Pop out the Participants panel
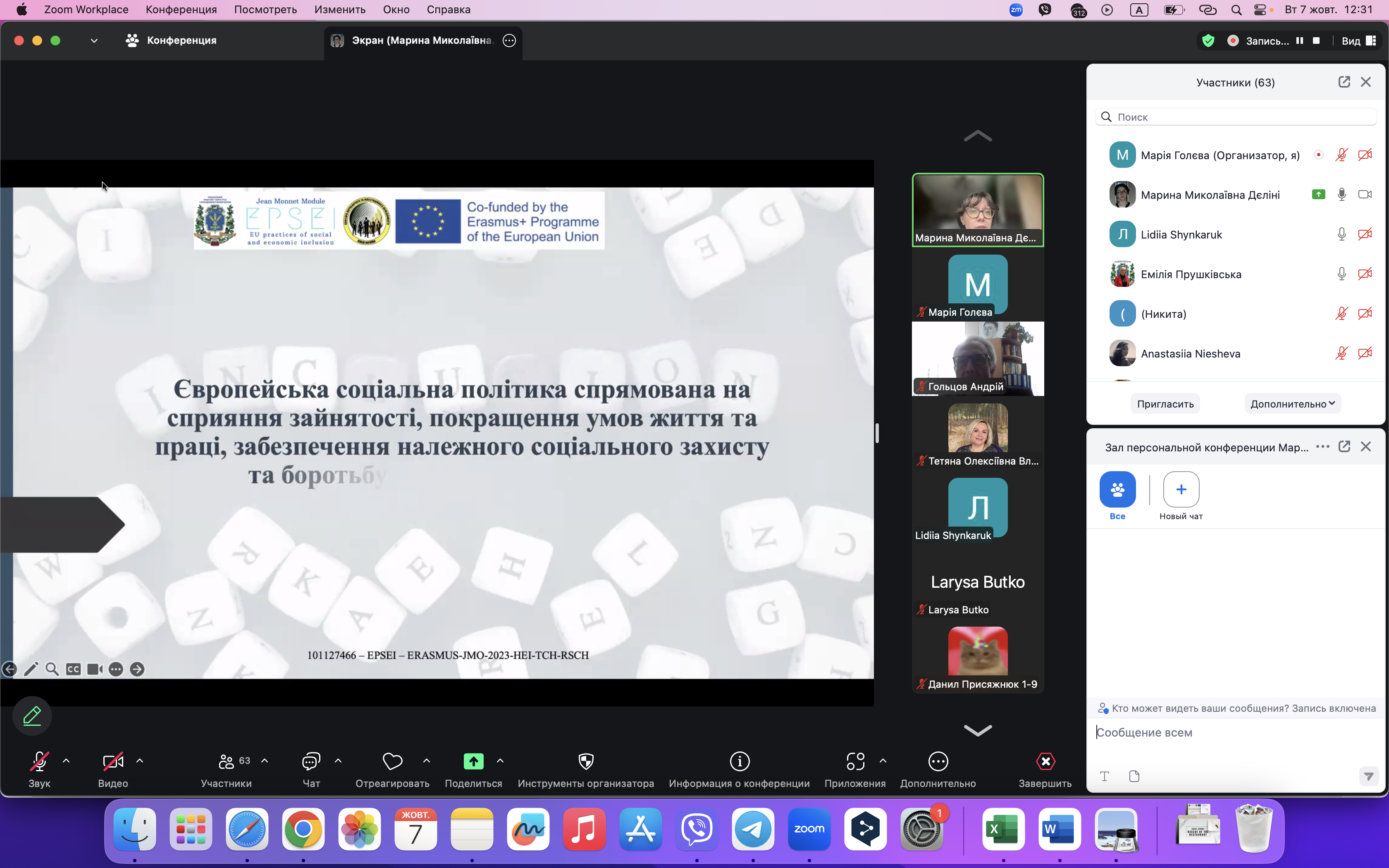This screenshot has width=1389, height=868. pyautogui.click(x=1344, y=82)
